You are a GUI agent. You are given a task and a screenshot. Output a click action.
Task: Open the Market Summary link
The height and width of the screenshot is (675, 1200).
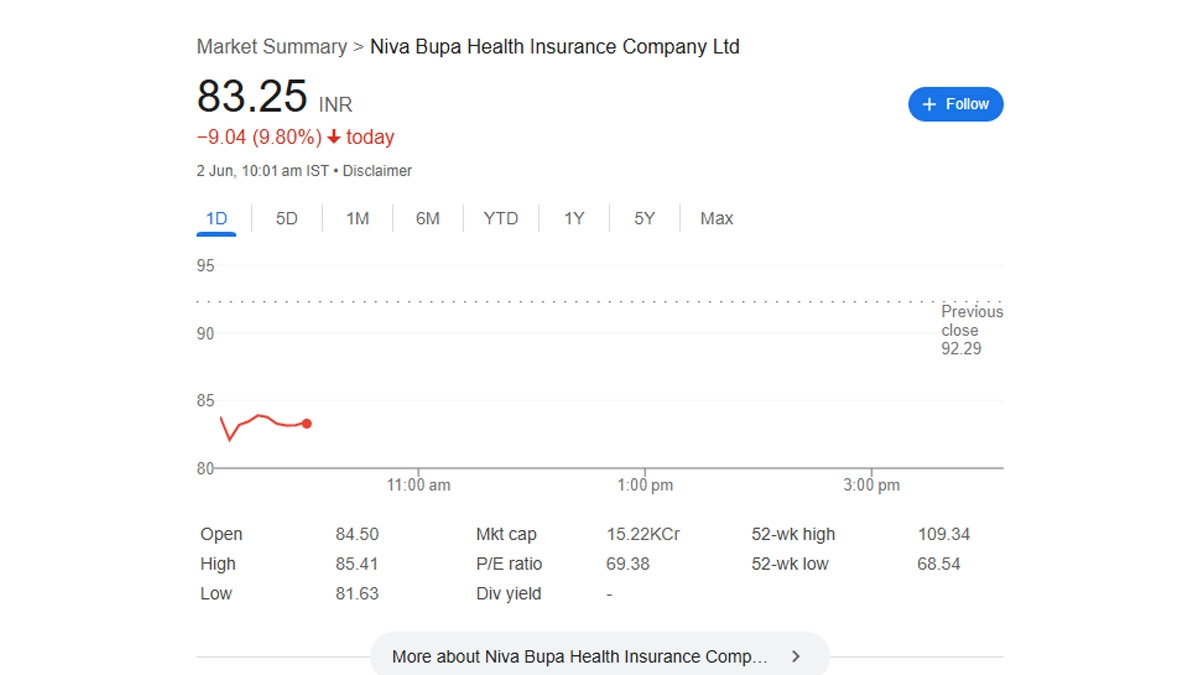[271, 47]
